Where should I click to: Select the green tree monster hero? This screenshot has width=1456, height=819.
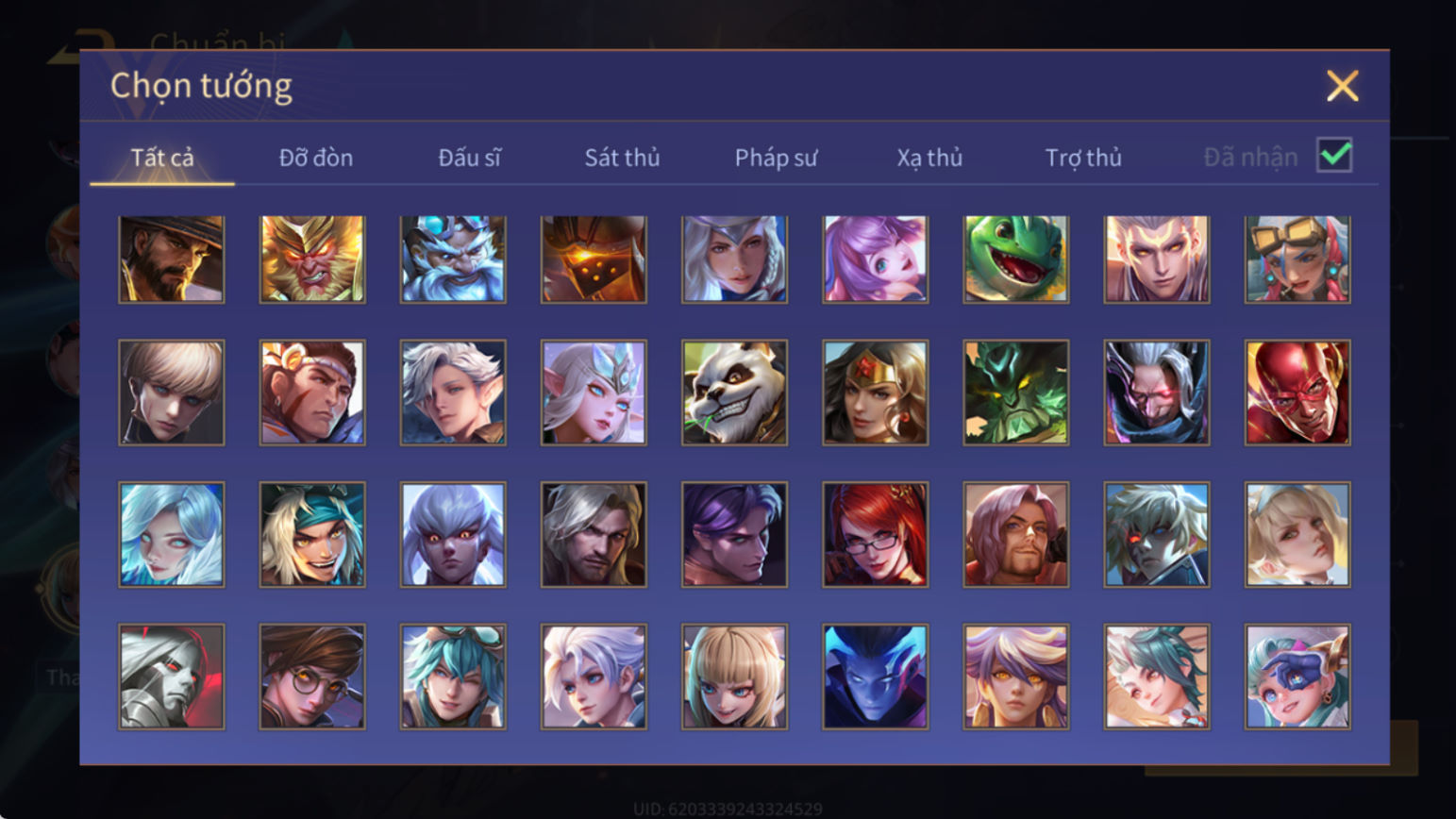[1015, 393]
